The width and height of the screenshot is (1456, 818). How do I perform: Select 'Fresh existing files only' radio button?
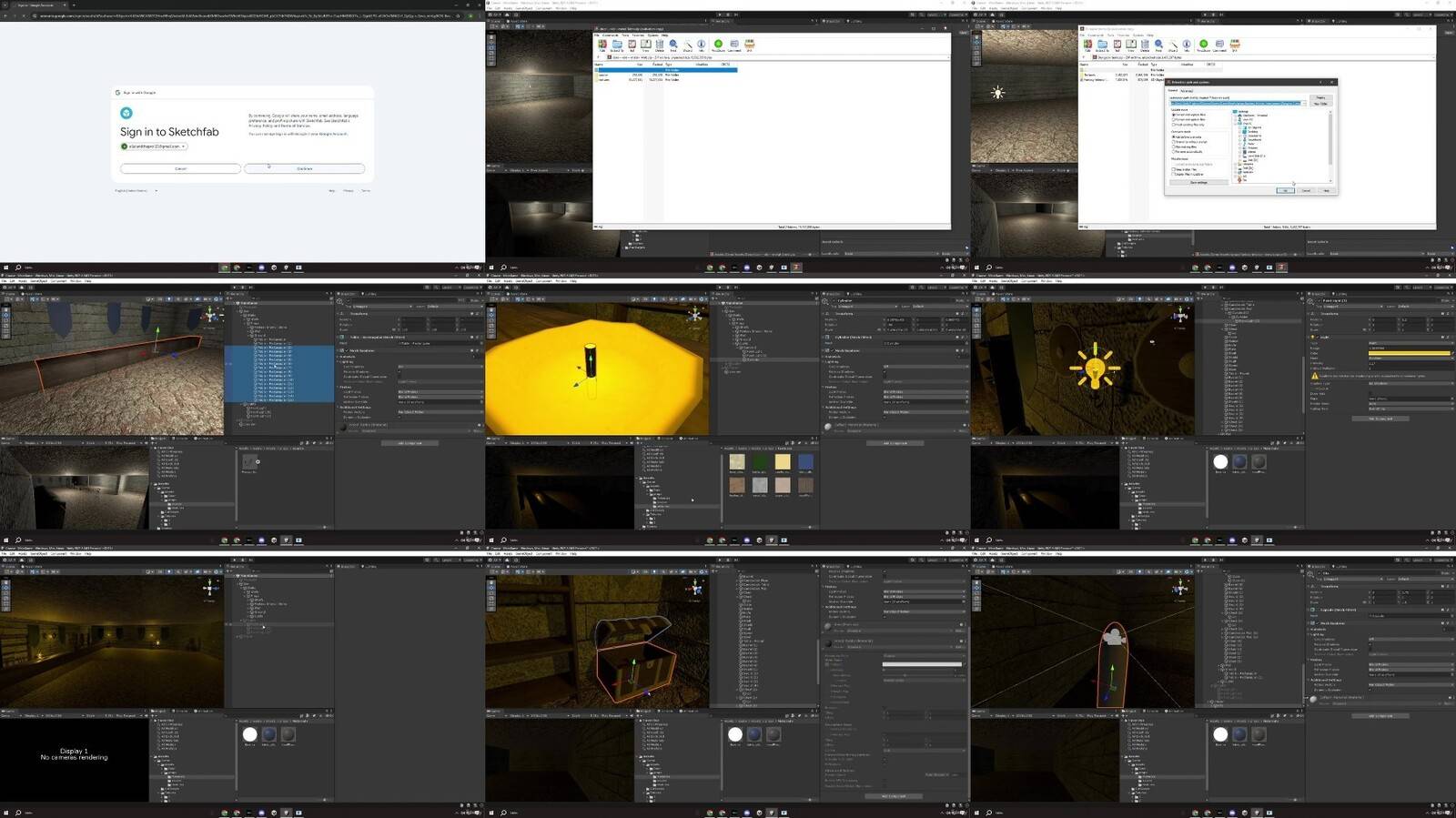click(x=1174, y=125)
